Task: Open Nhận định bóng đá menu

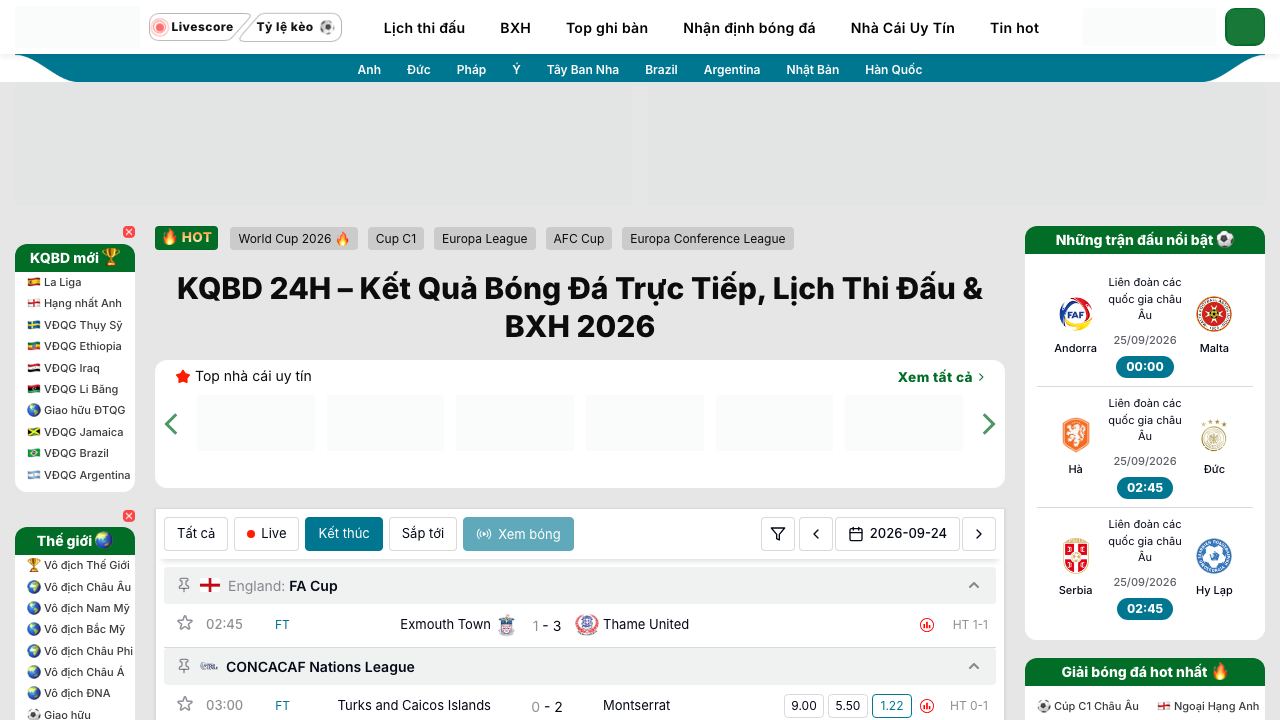Action: pos(749,28)
